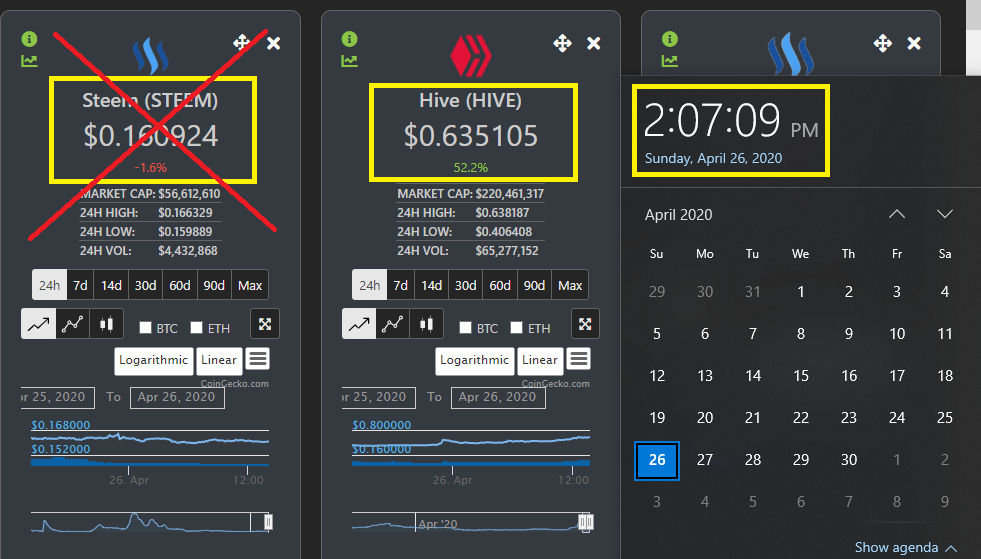
Task: Select the candlestick chart type on the Steem (STEEM) card
Action: point(106,324)
